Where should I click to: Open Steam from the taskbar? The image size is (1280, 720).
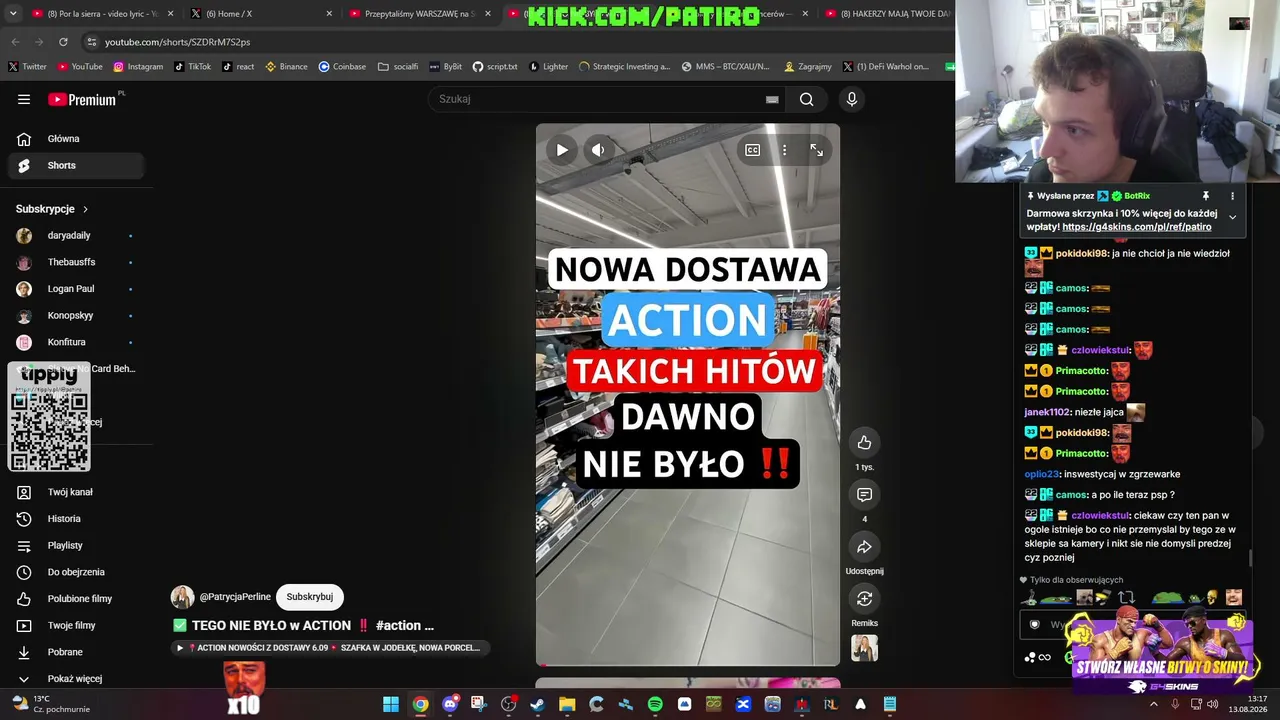tap(538, 704)
